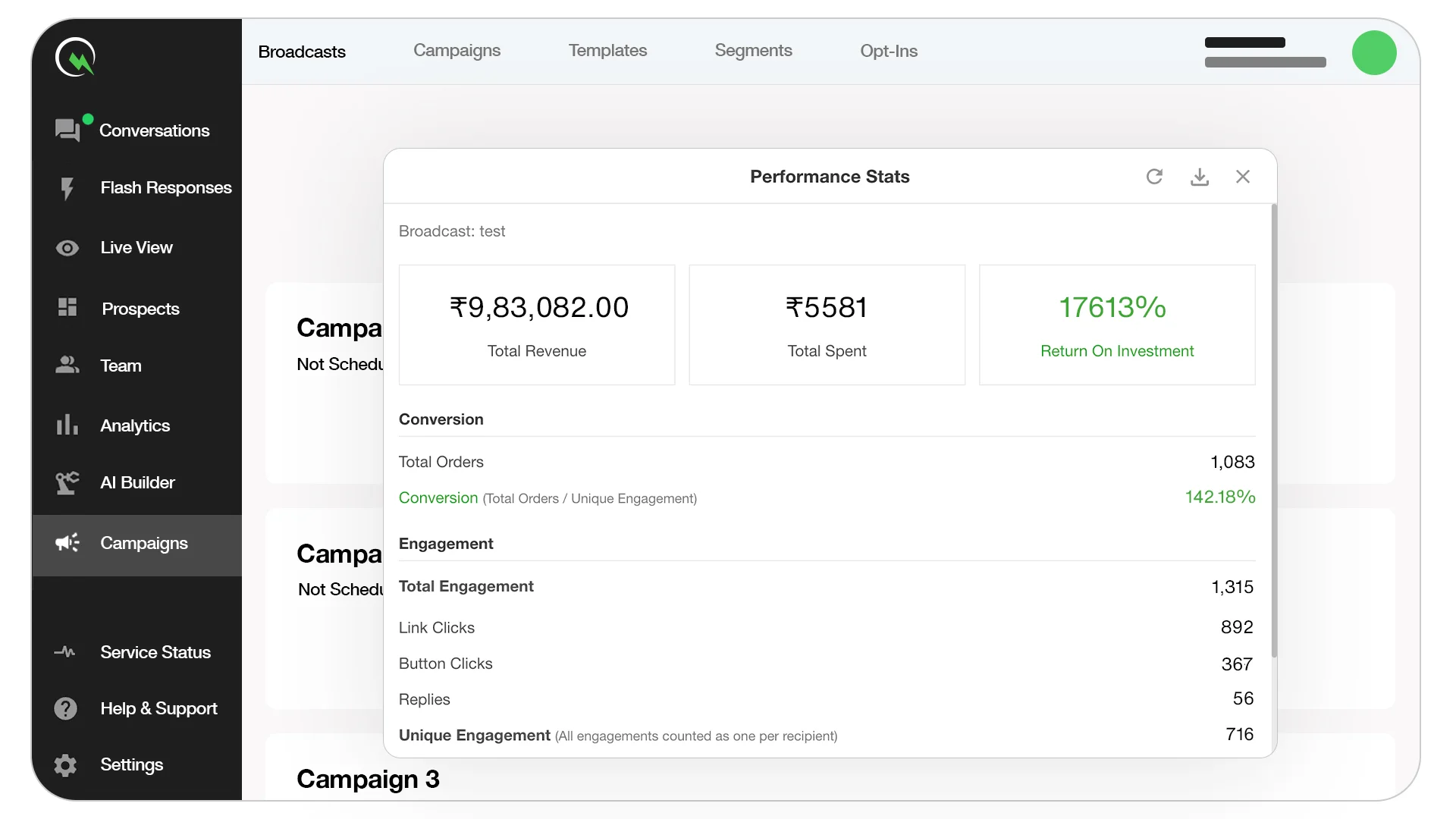1456x819 pixels.
Task: Open Live View eye icon
Action: coord(67,248)
